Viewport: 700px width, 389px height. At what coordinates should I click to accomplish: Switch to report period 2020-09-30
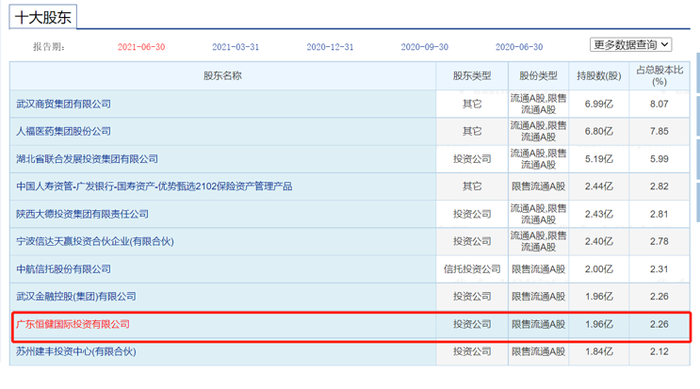(x=425, y=47)
